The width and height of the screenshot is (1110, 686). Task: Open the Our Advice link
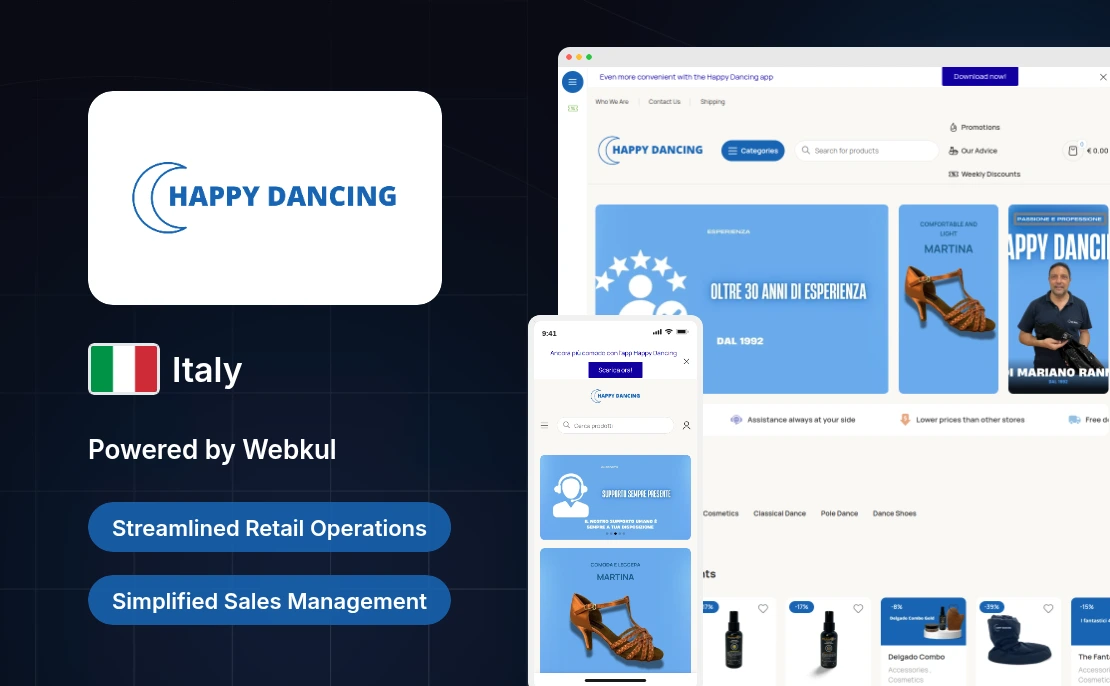pyautogui.click(x=978, y=151)
